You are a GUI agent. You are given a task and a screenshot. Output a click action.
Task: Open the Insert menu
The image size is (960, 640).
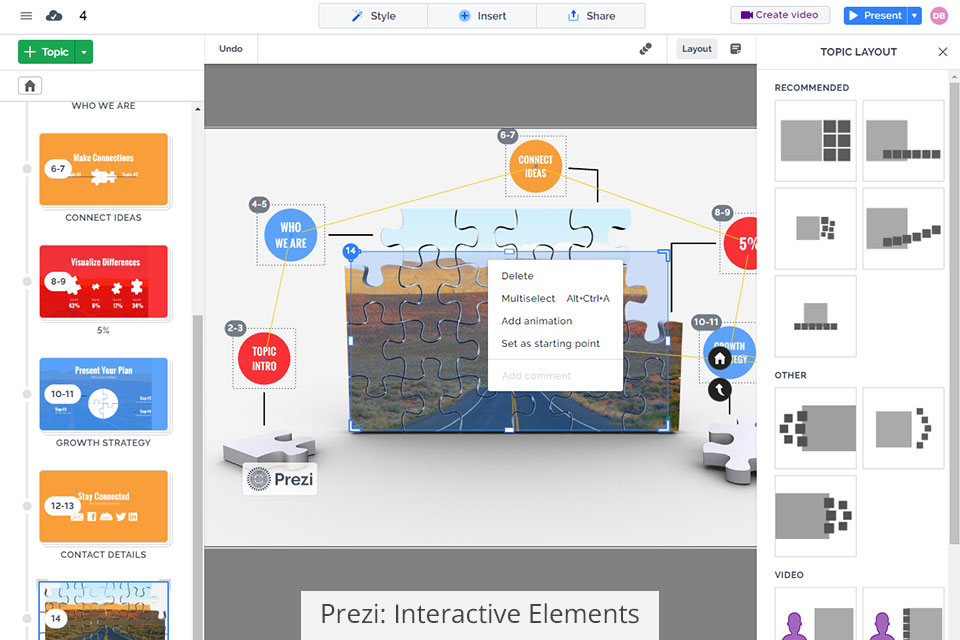tap(482, 16)
